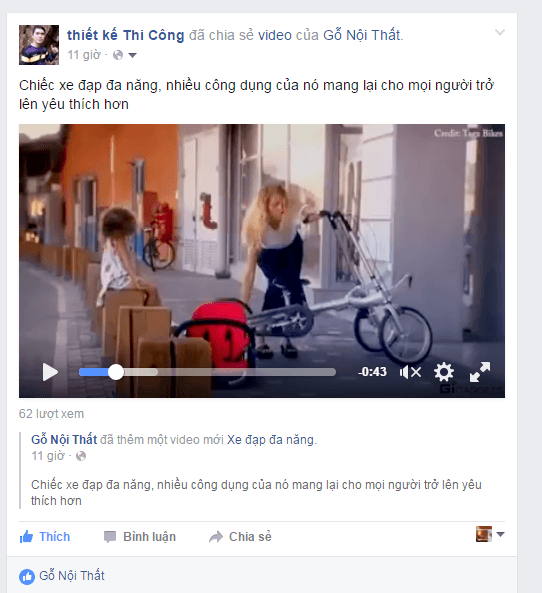
Task: Click the globe icon in quoted post
Action: point(81,456)
